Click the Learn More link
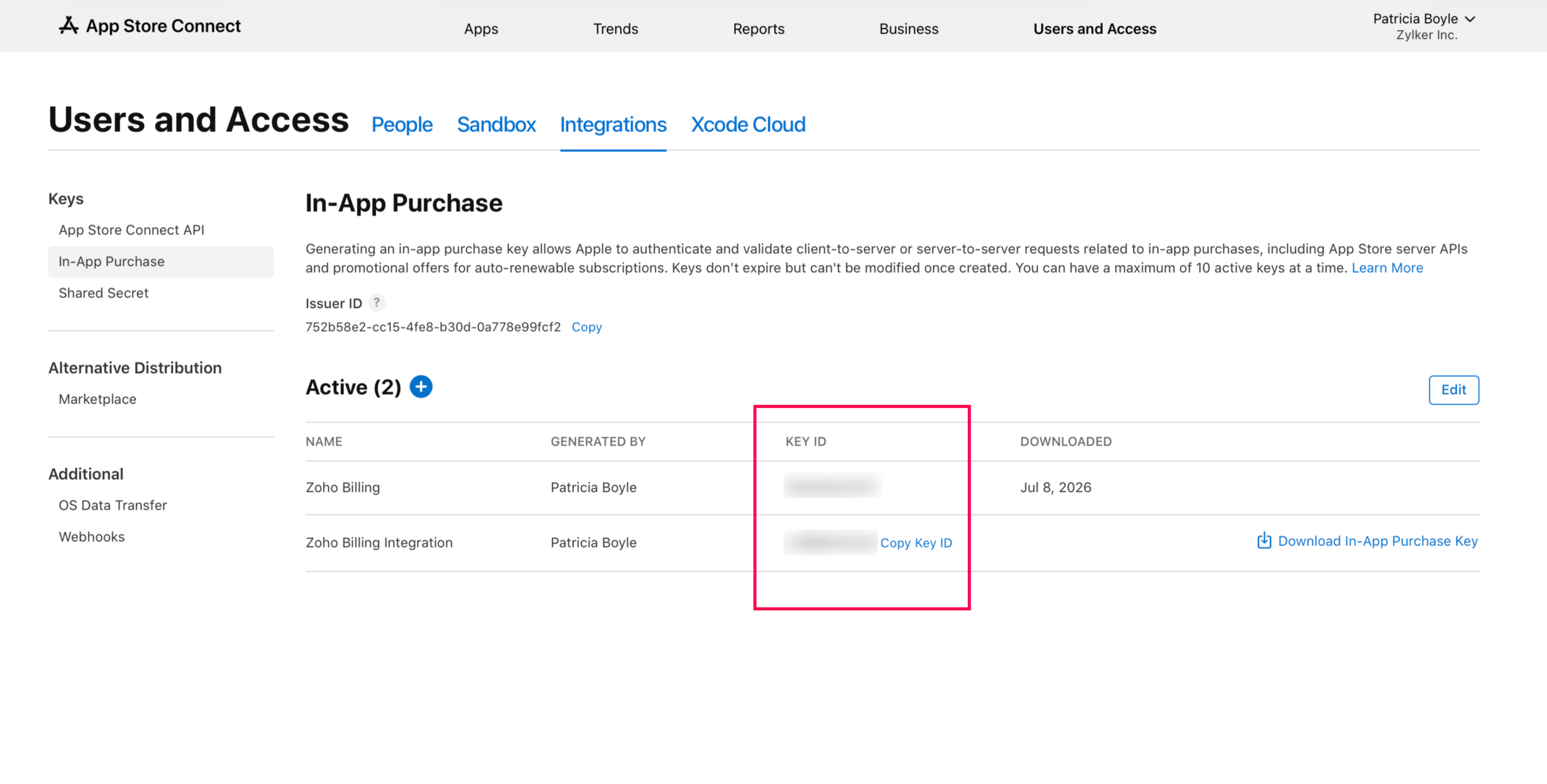The width and height of the screenshot is (1547, 784). coord(1387,268)
